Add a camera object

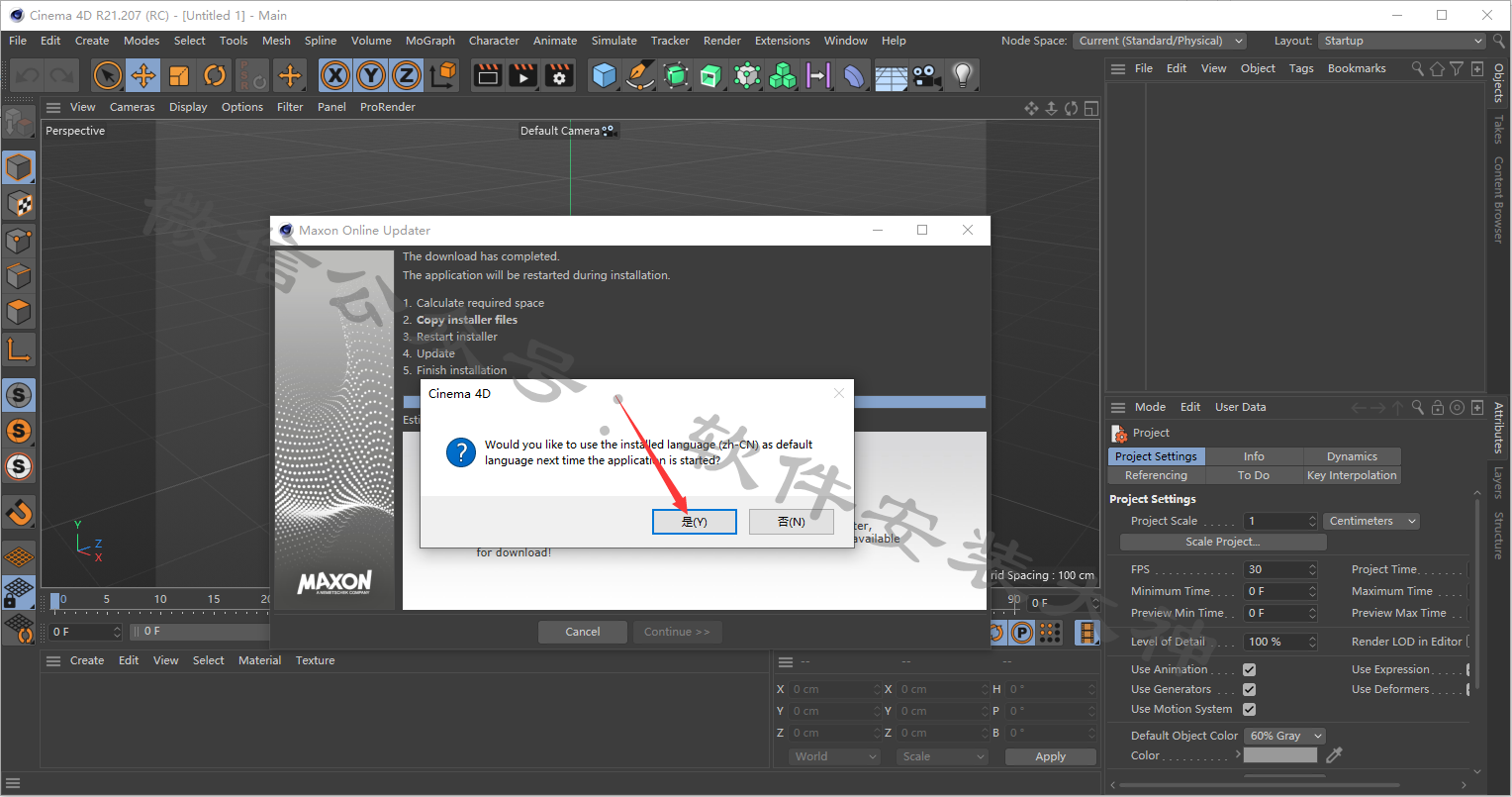tap(926, 75)
